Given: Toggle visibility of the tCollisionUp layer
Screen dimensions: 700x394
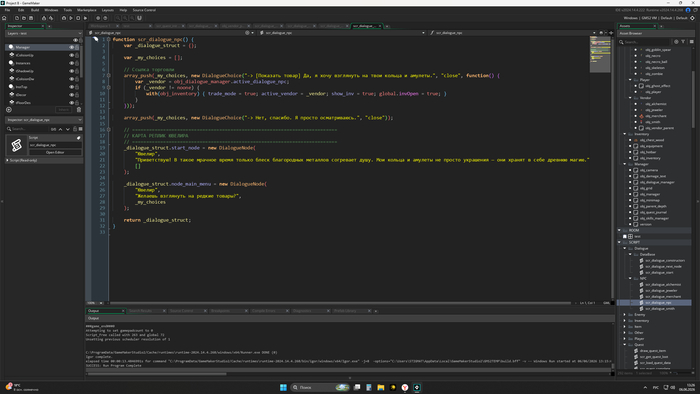Looking at the screenshot, I should (71, 55).
